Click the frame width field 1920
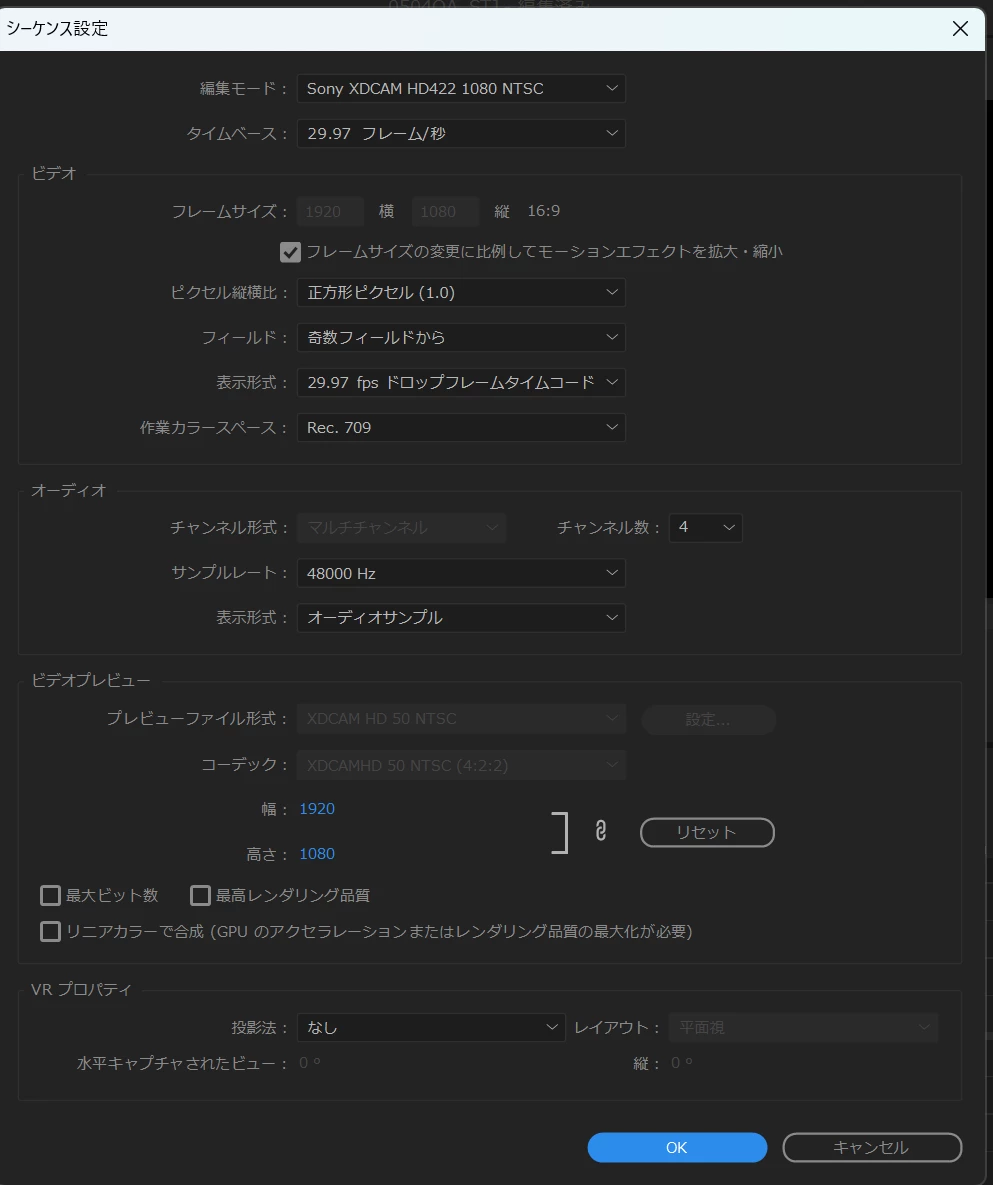The width and height of the screenshot is (993, 1185). pos(330,212)
